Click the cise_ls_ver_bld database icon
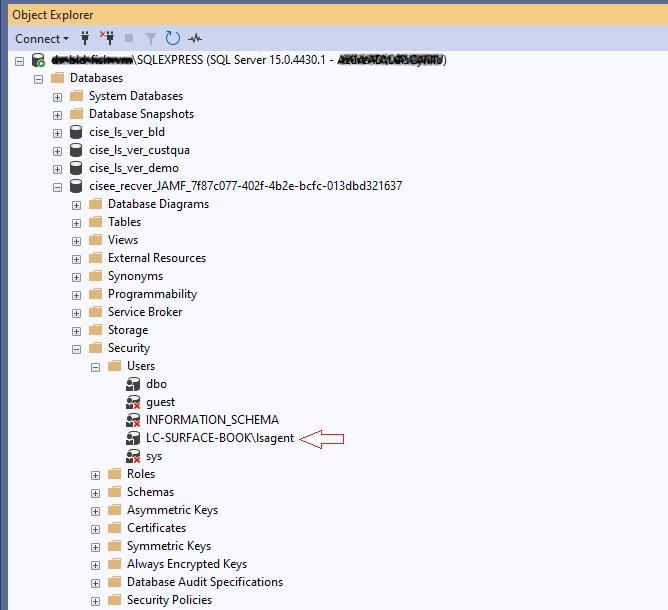This screenshot has height=610, width=668. point(76,132)
